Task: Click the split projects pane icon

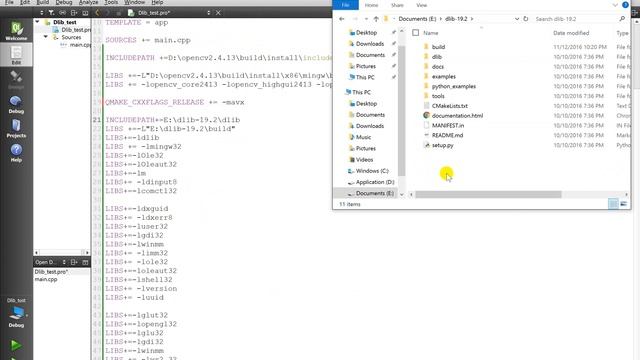Action: click(74, 13)
